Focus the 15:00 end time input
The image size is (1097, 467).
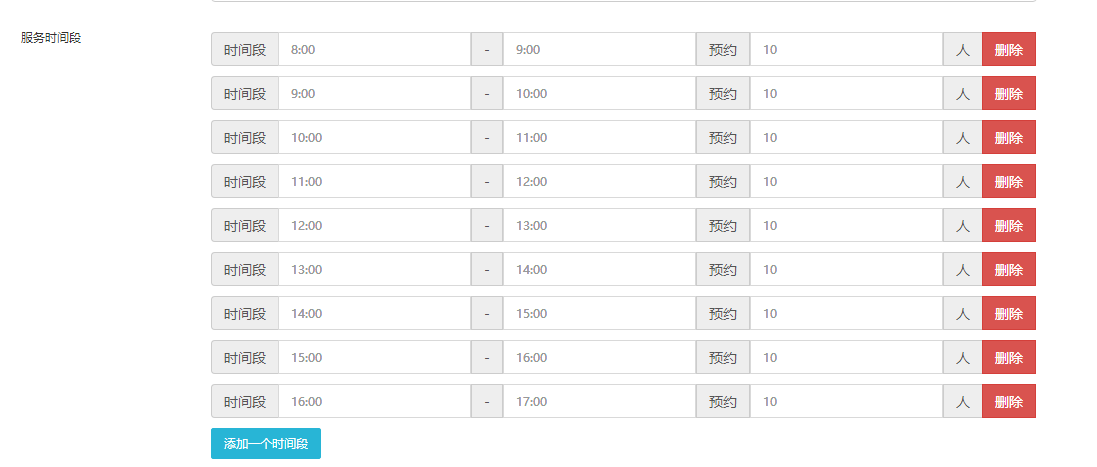(598, 313)
